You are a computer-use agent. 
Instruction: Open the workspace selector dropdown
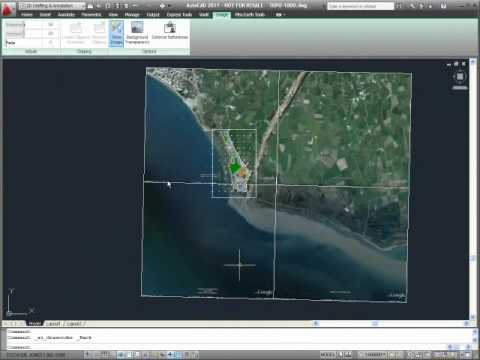52,6
